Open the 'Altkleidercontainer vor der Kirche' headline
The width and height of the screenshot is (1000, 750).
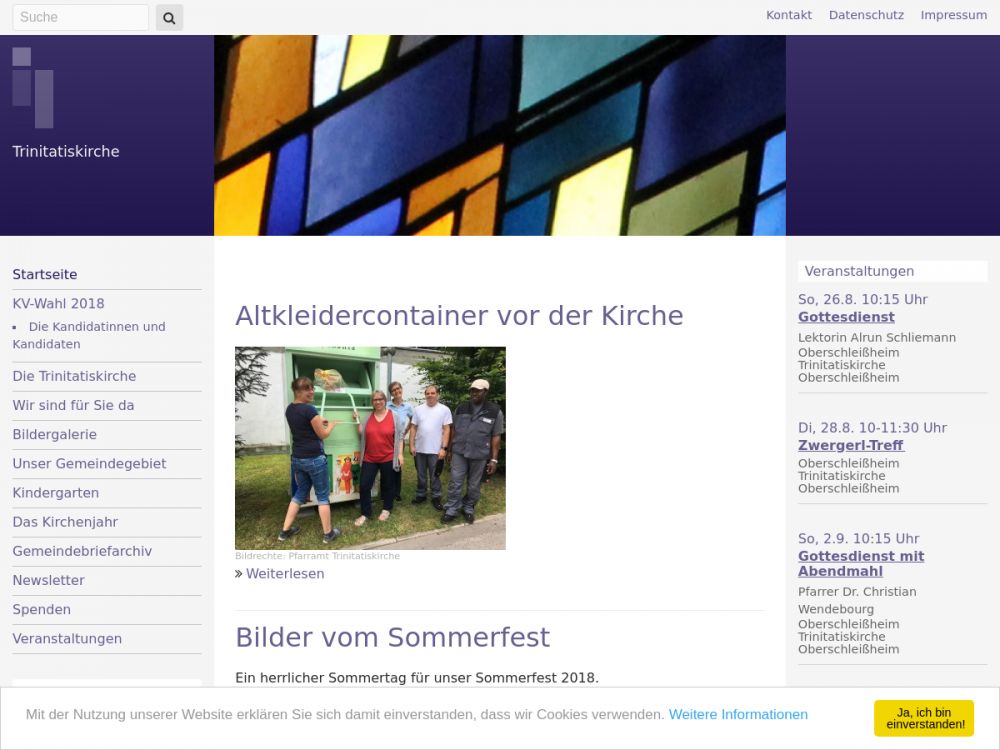459,316
